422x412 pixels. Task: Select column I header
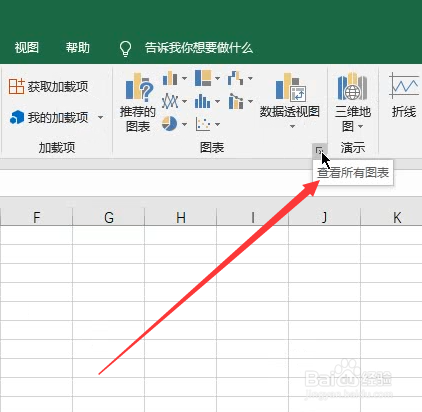point(253,217)
